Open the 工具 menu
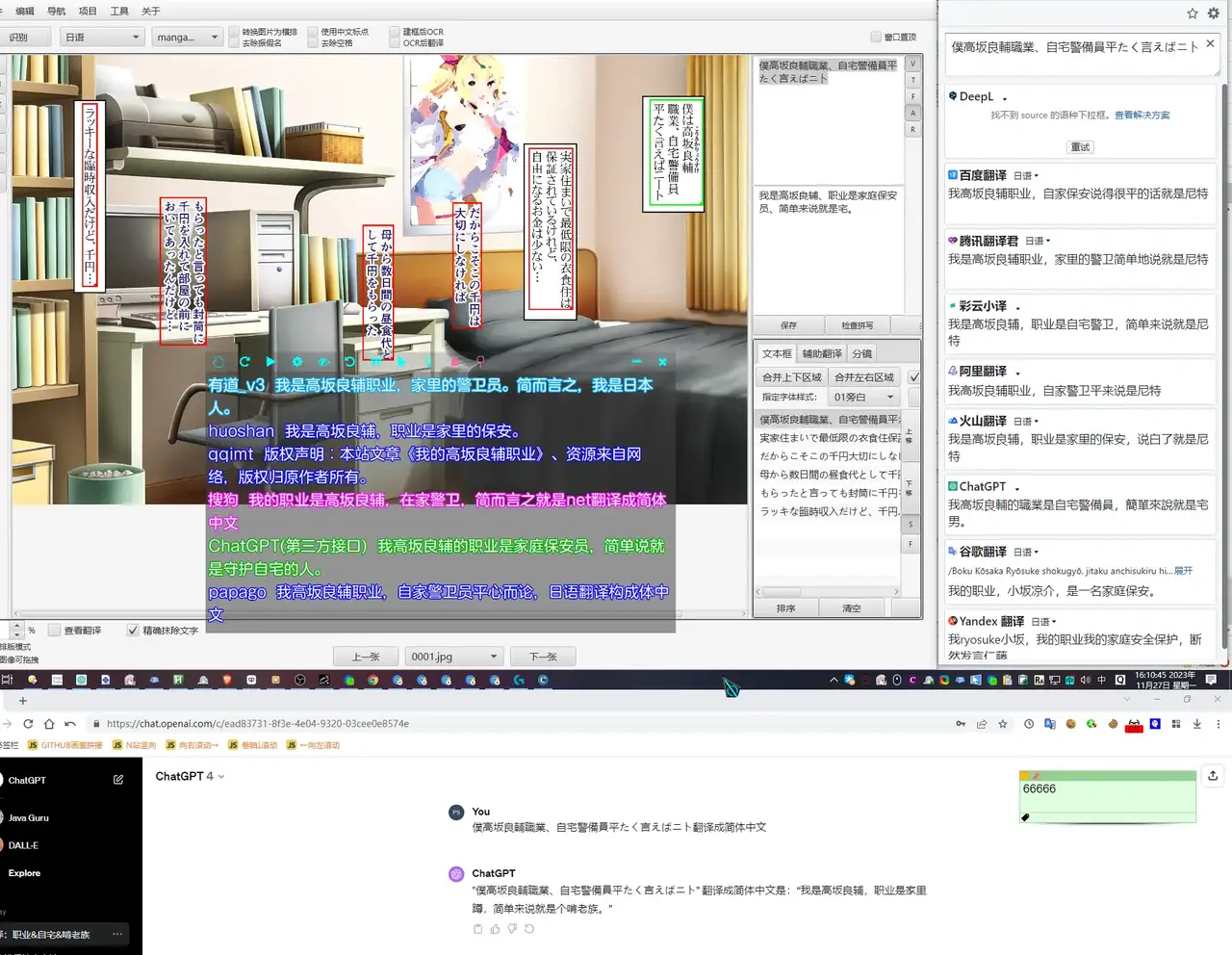Screen dimensions: 1232x955 pos(119,12)
